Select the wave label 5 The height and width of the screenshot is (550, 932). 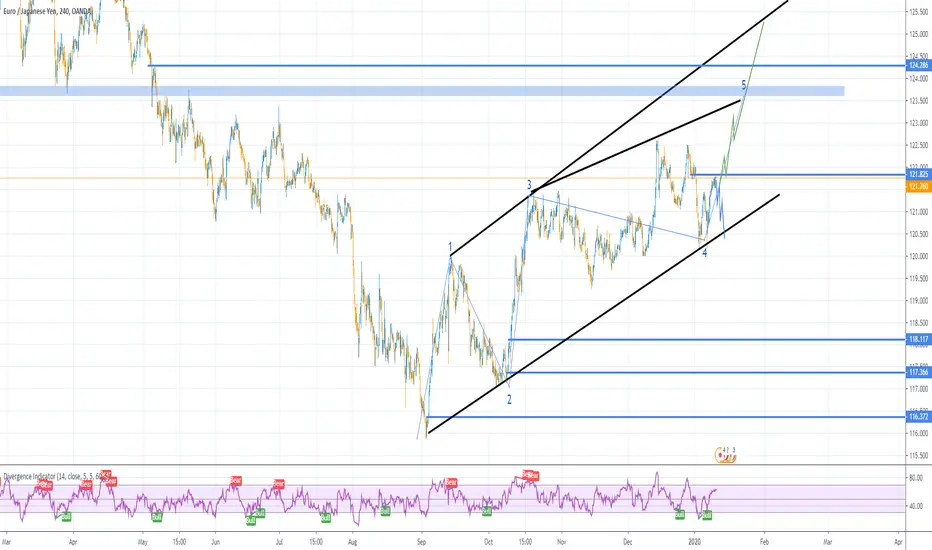click(744, 85)
